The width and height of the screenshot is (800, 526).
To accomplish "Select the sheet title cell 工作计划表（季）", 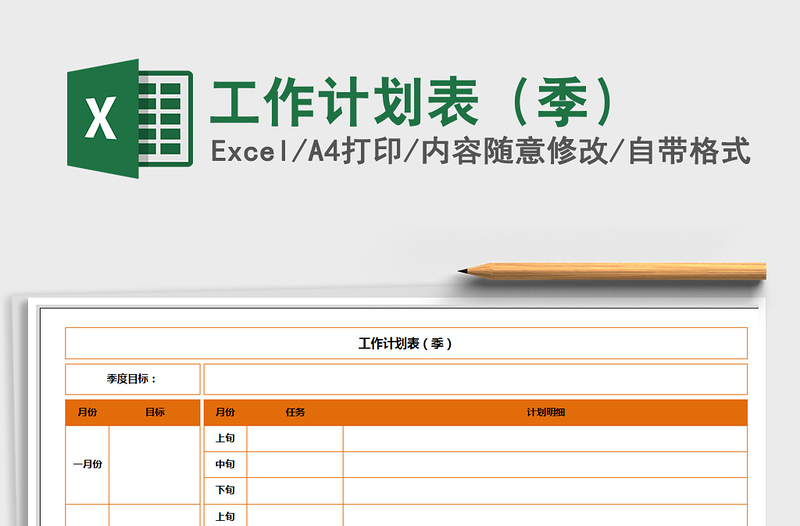I will coord(406,343).
